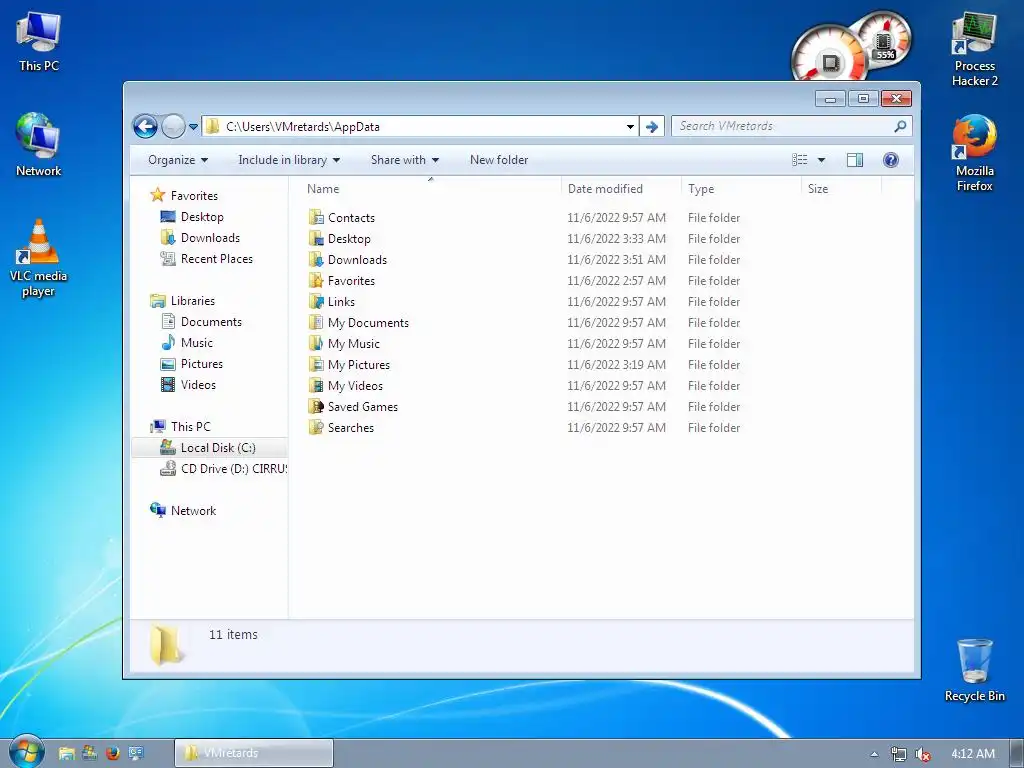Launch Process Hacker 2 desktop shortcut
Image resolution: width=1024 pixels, height=768 pixels.
click(974, 49)
